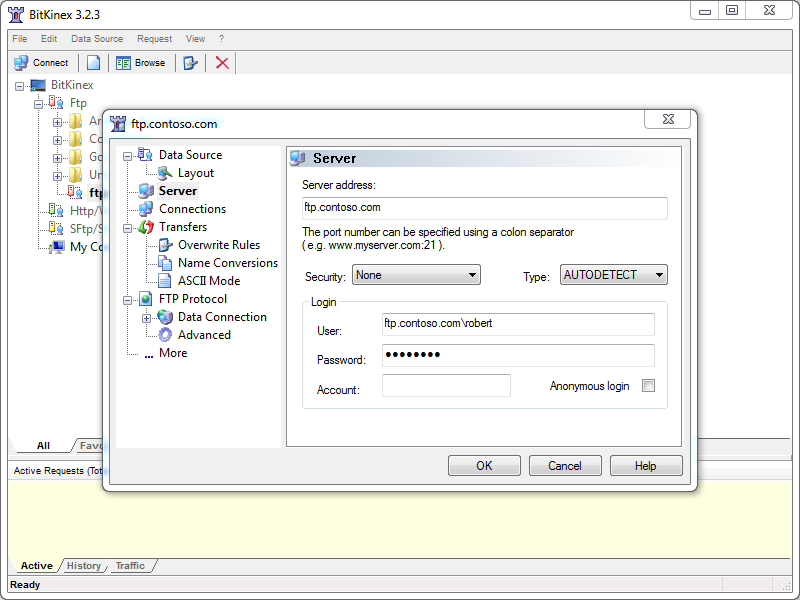Open the Overwrite Rules settings page
The height and width of the screenshot is (600, 800).
coord(218,245)
